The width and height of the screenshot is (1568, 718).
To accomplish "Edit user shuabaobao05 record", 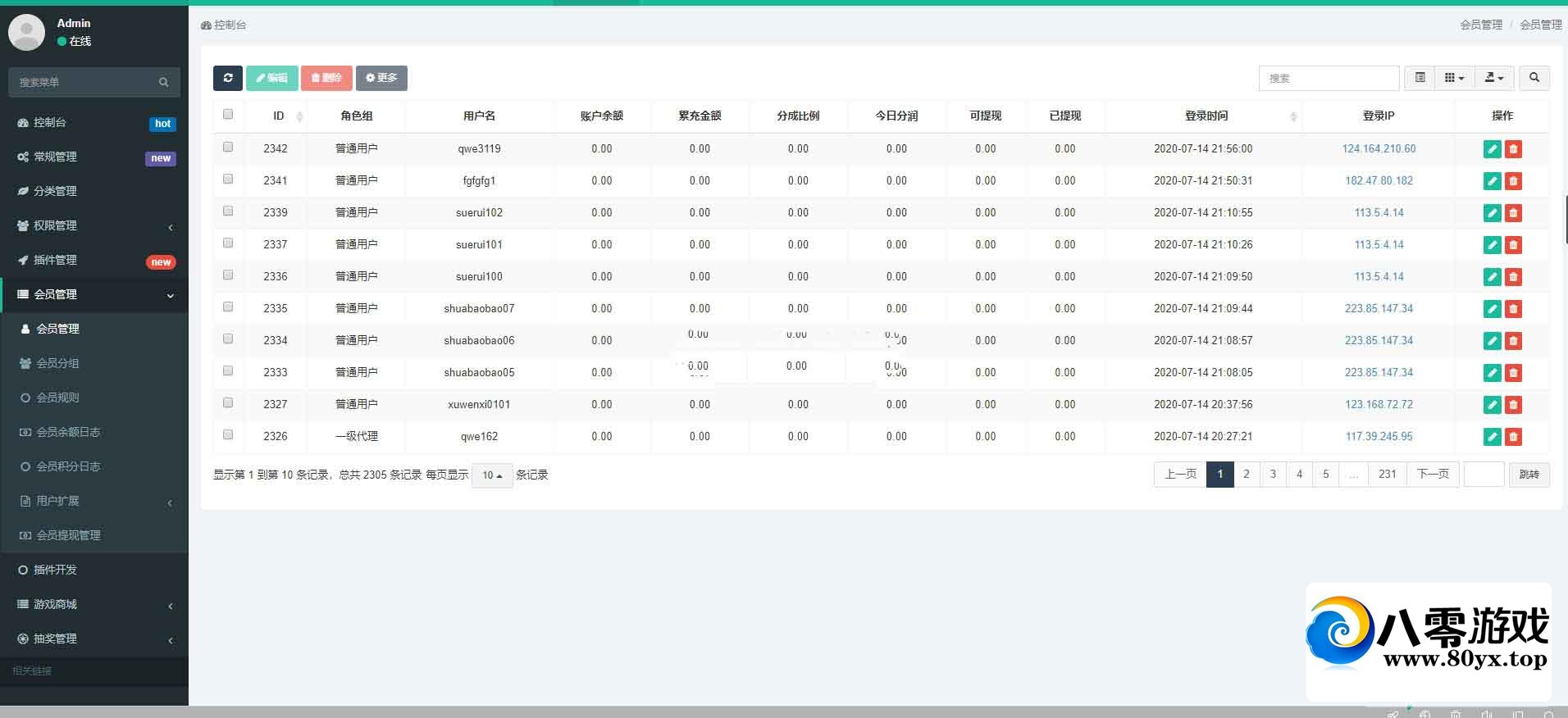I will click(x=1492, y=373).
